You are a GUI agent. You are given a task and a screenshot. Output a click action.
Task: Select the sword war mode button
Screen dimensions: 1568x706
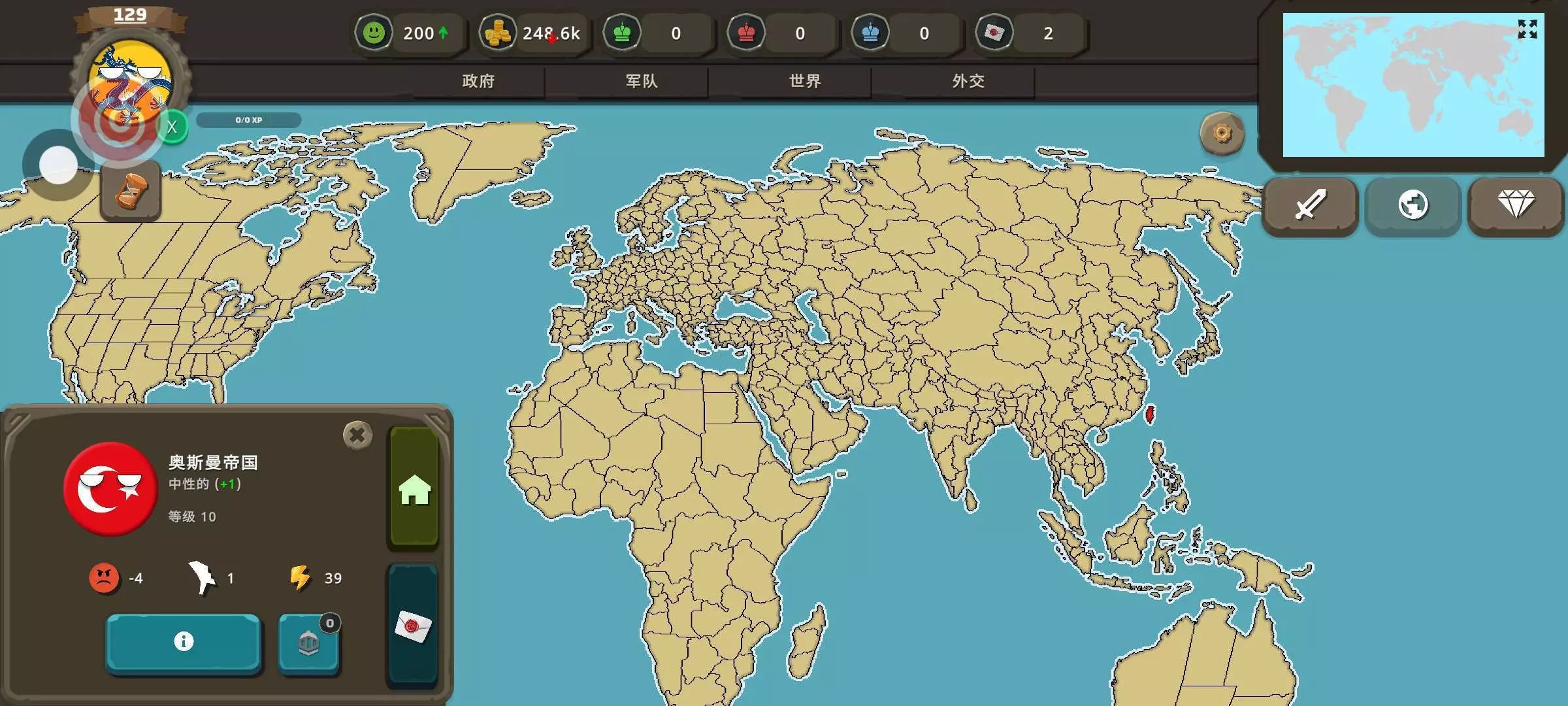click(1310, 205)
